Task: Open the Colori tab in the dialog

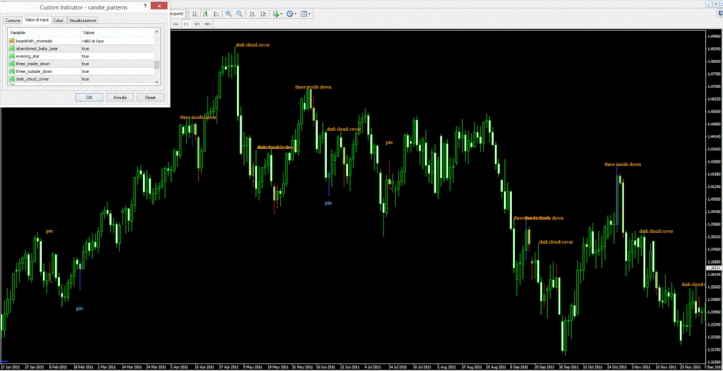Action: pos(59,20)
